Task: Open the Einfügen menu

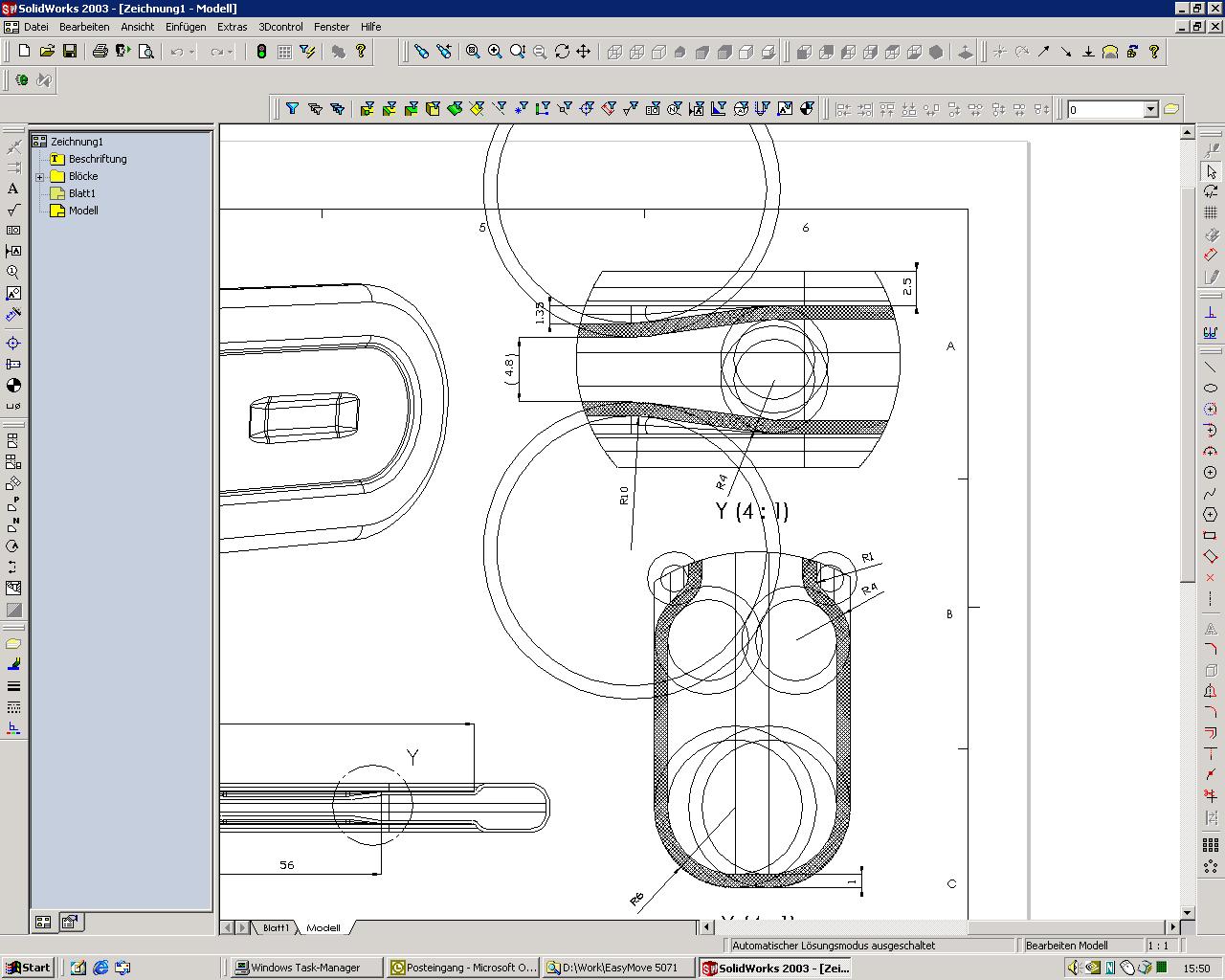Action: click(186, 27)
